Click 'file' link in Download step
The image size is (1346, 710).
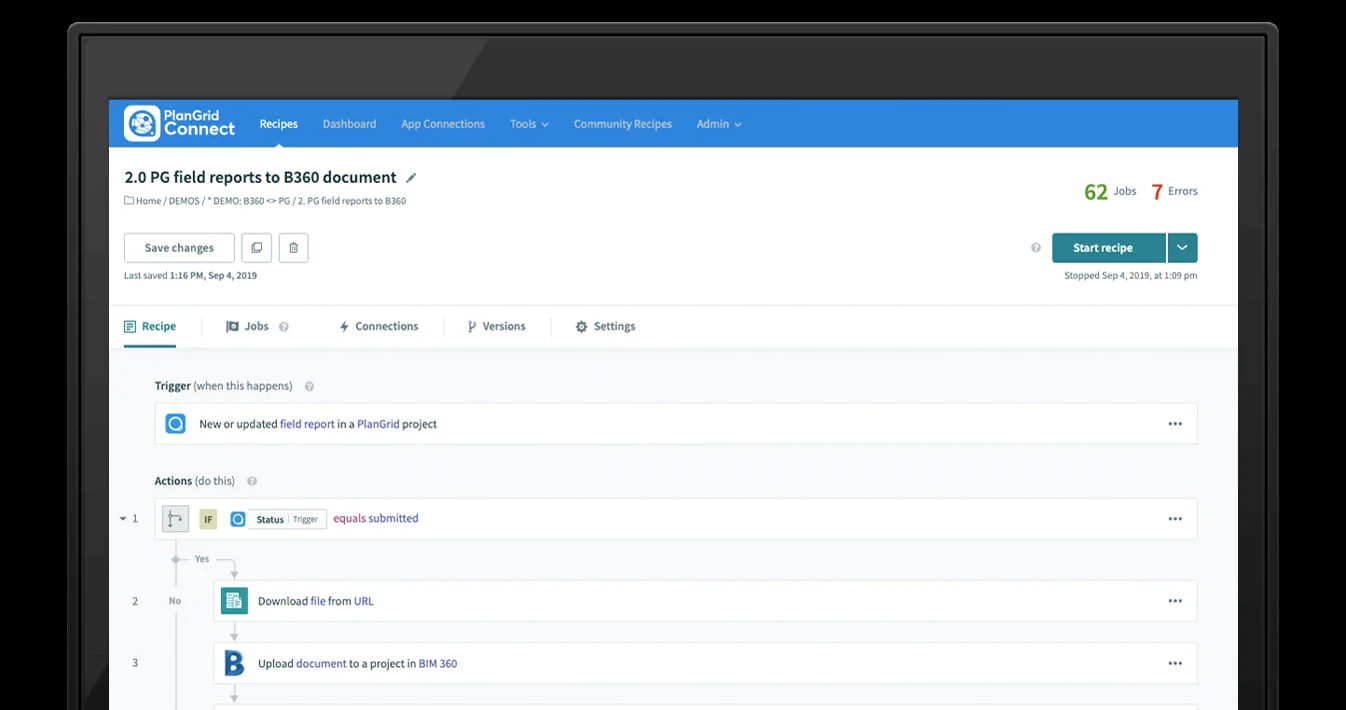click(x=317, y=602)
